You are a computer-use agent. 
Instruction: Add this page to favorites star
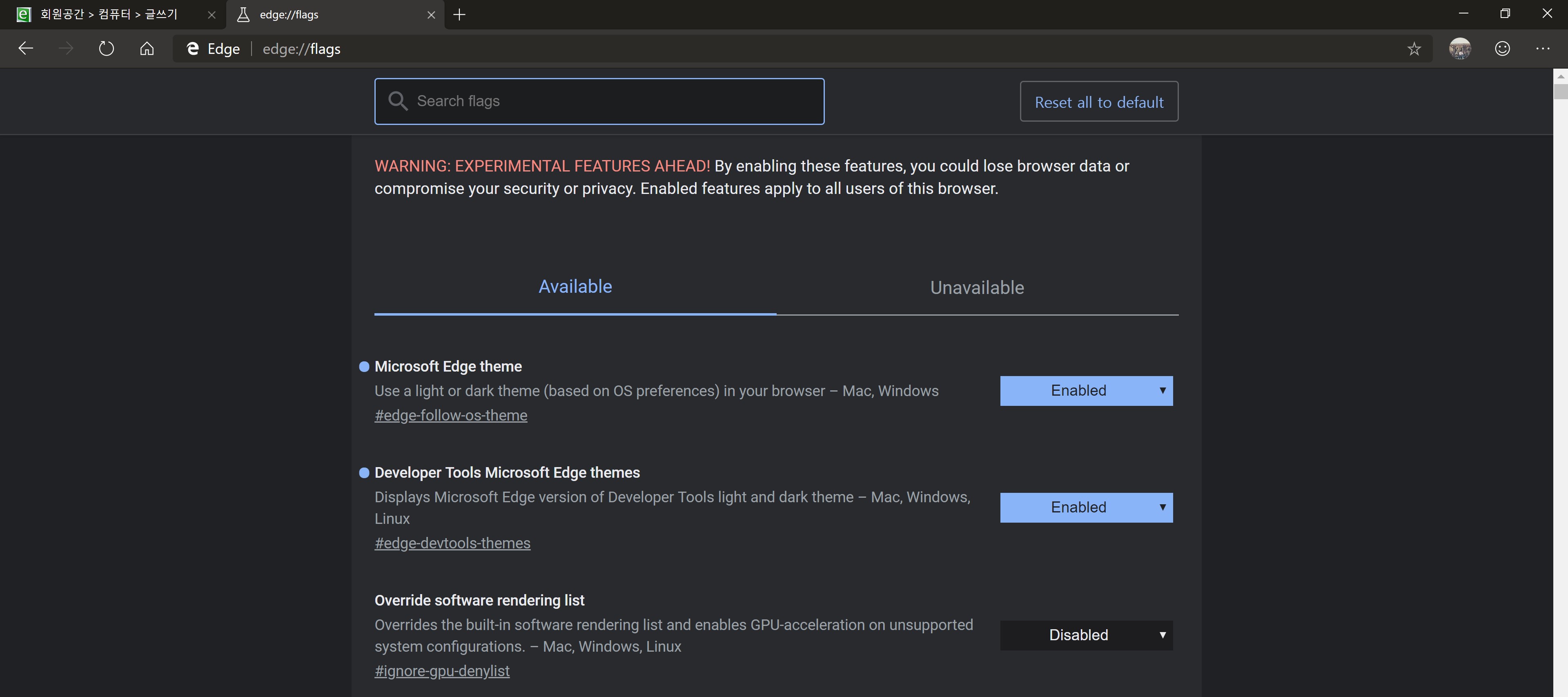pos(1414,49)
